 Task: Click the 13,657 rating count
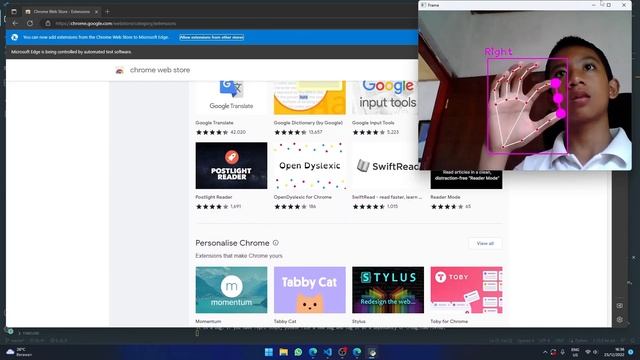[316, 132]
